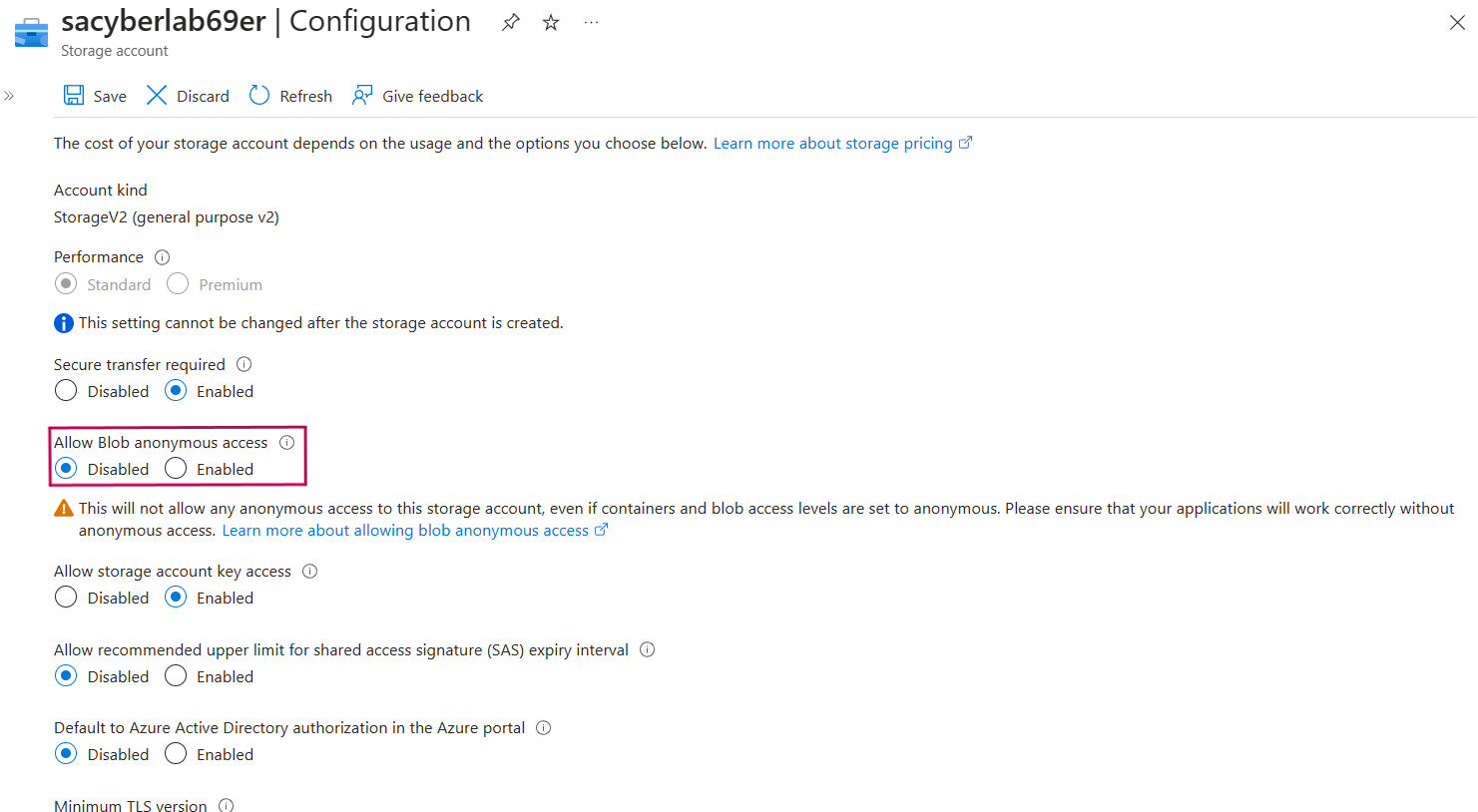Viewport: 1478px width, 812px height.
Task: Enable Allow Blob anonymous access
Action: pyautogui.click(x=176, y=468)
